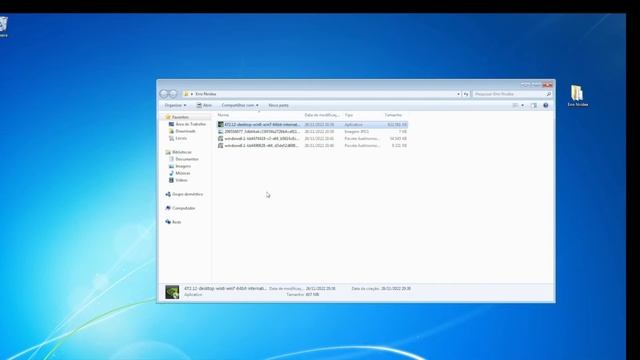Open the address bar history dropdown arrow
This screenshot has width=640, height=360.
coord(458,94)
